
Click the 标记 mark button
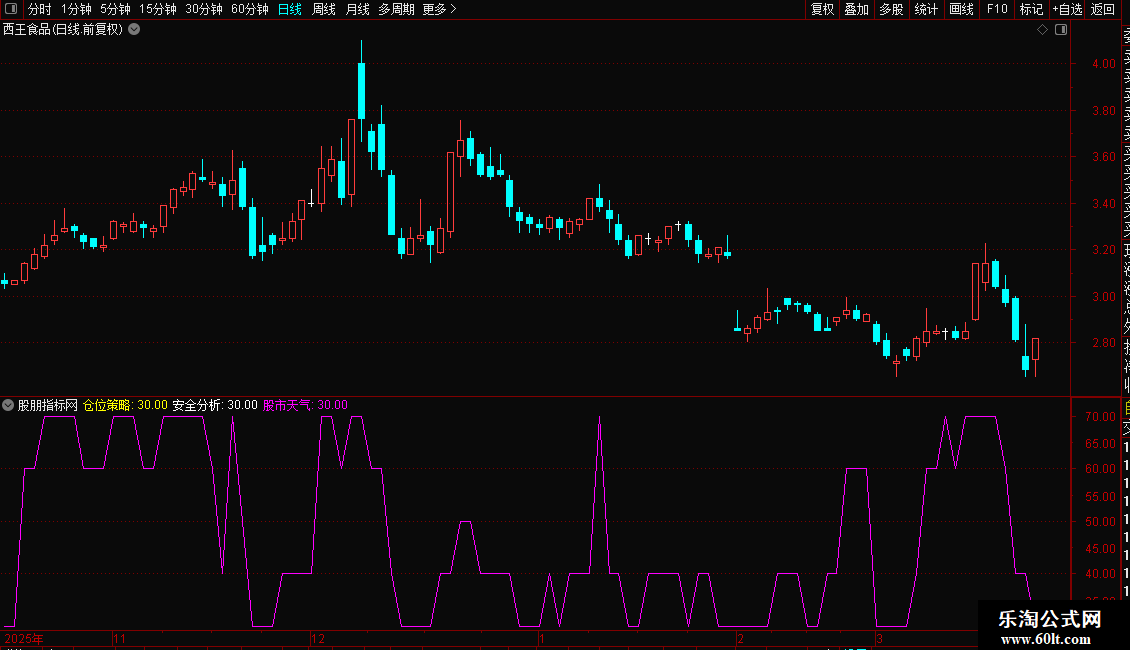(1031, 9)
